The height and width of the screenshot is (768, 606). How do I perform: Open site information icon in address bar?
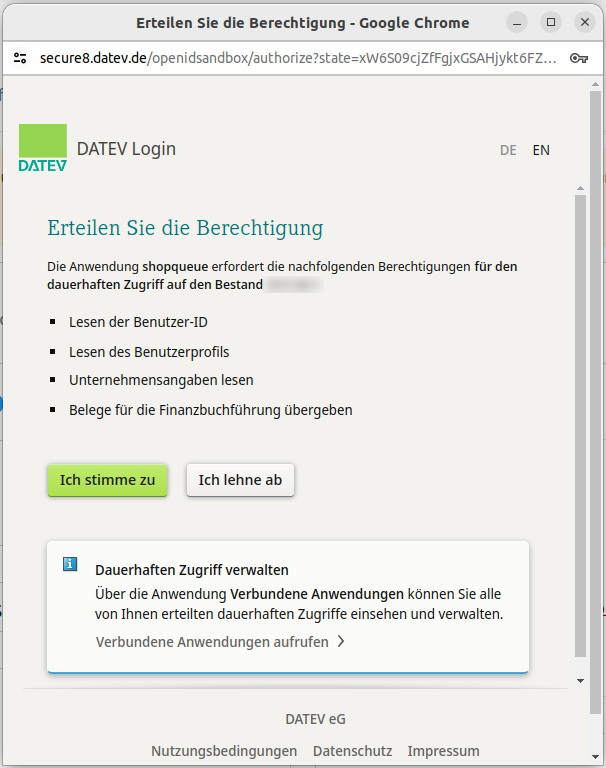(20, 58)
